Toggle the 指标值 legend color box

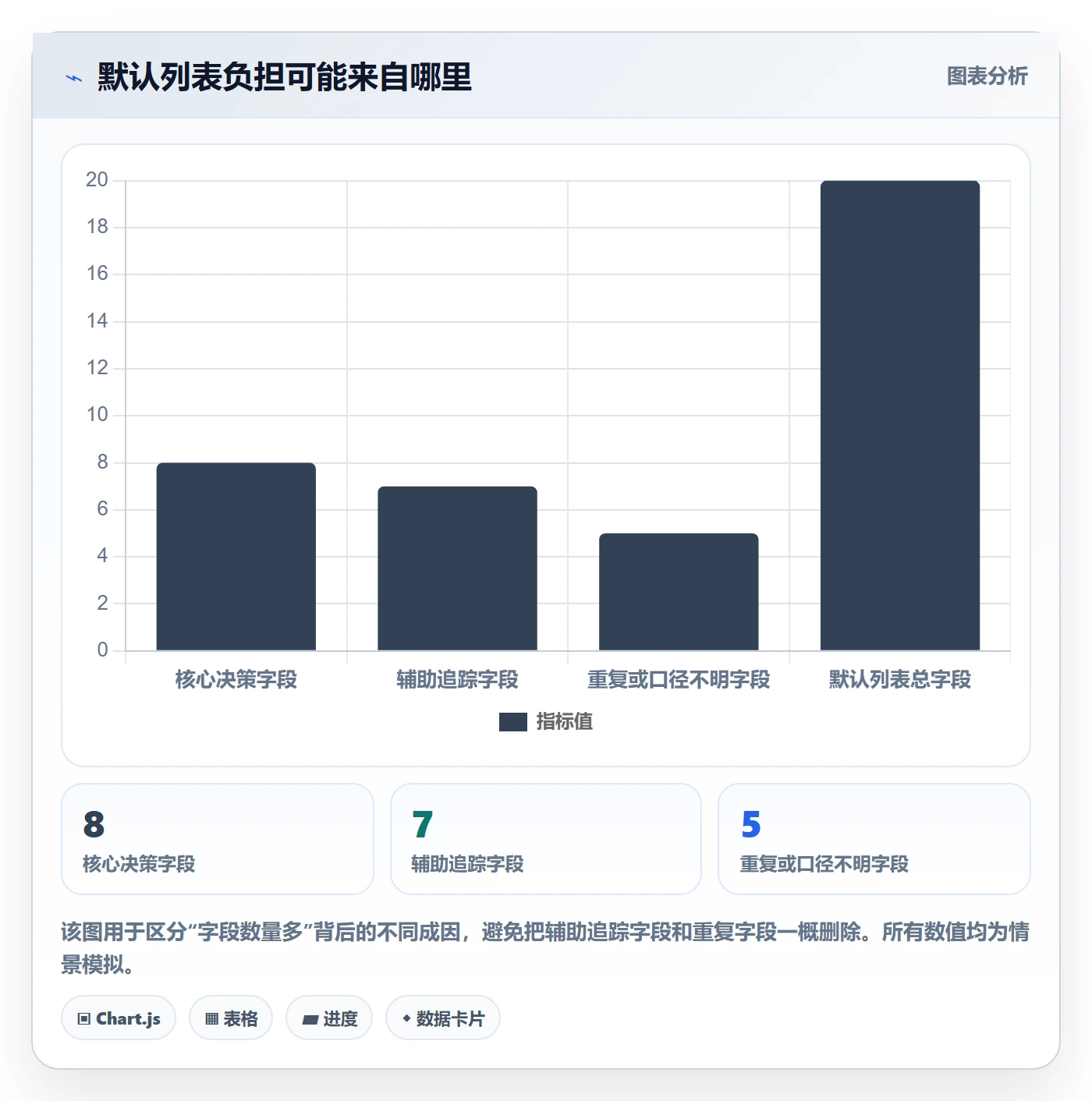[x=513, y=722]
